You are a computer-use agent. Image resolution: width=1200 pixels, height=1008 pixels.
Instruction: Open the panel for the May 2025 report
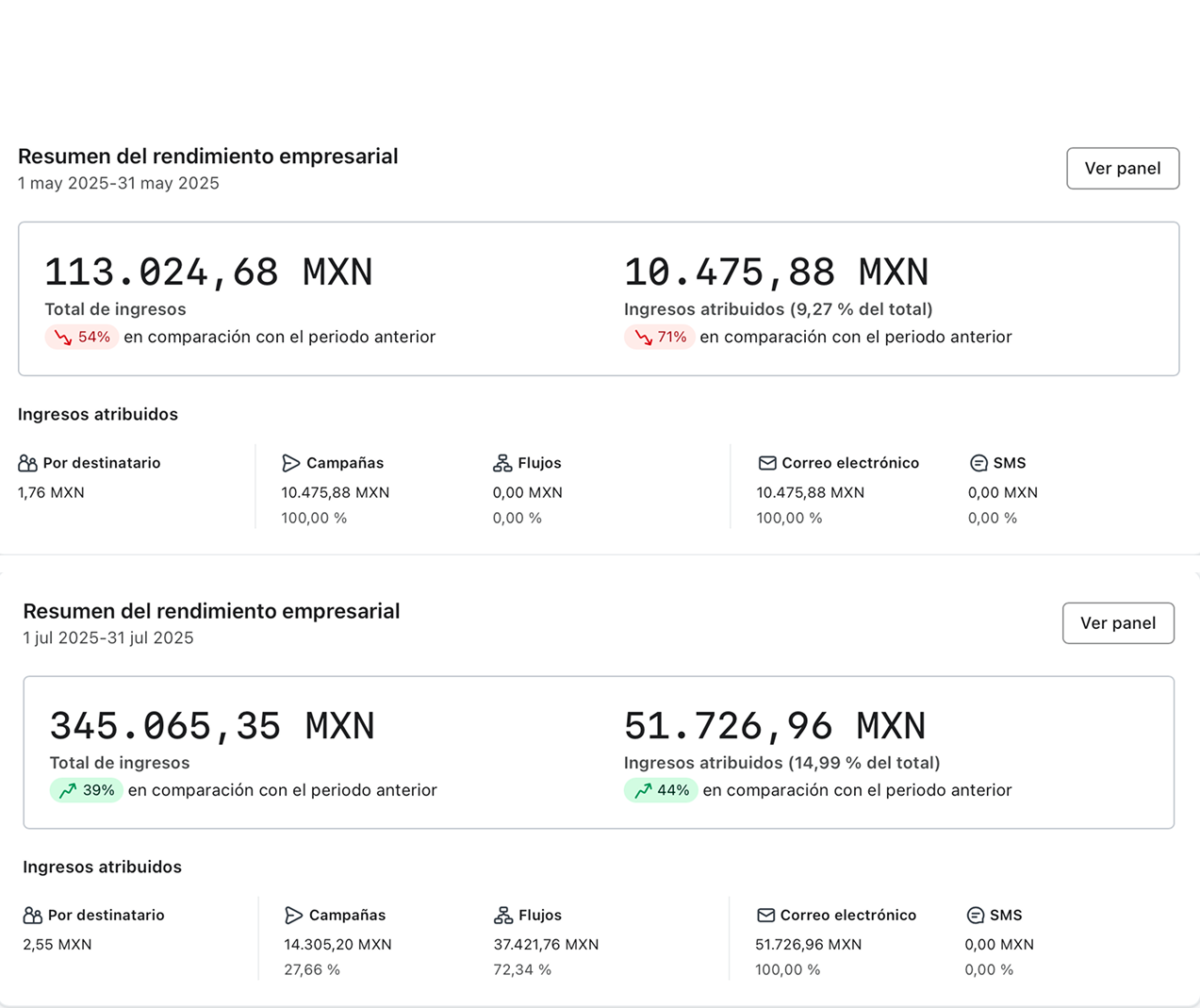point(1122,169)
